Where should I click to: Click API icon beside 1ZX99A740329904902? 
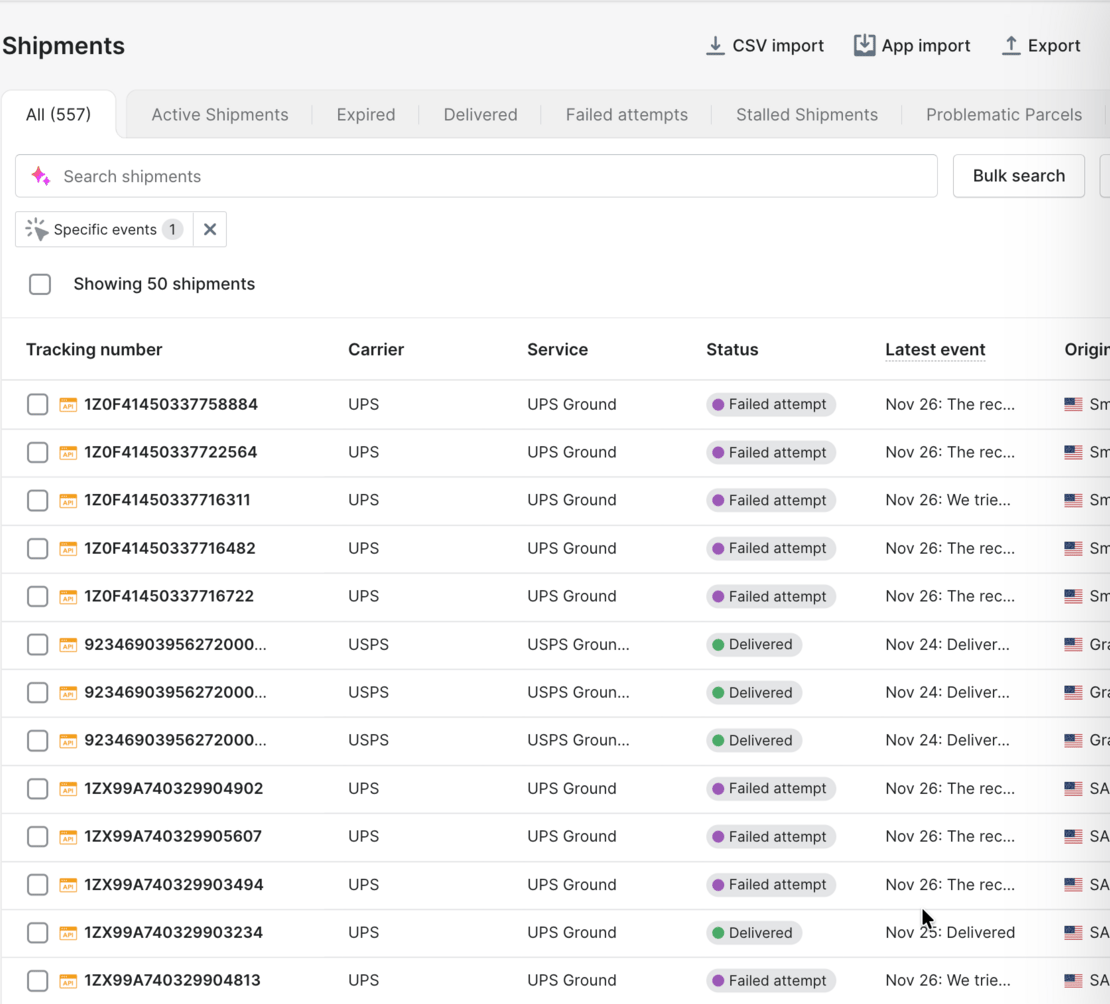[68, 789]
